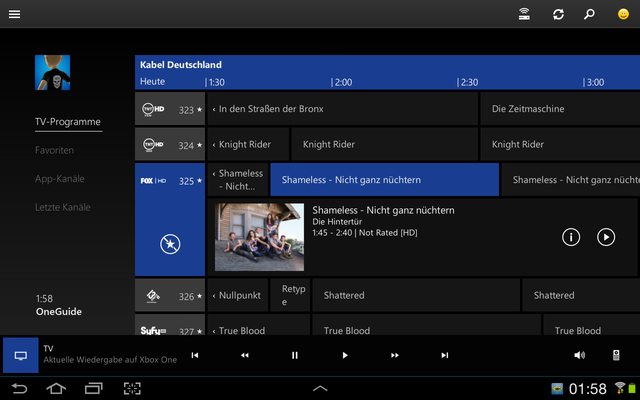Open Letzte Kanäle section
Screen dimensions: 640x400
pos(62,207)
